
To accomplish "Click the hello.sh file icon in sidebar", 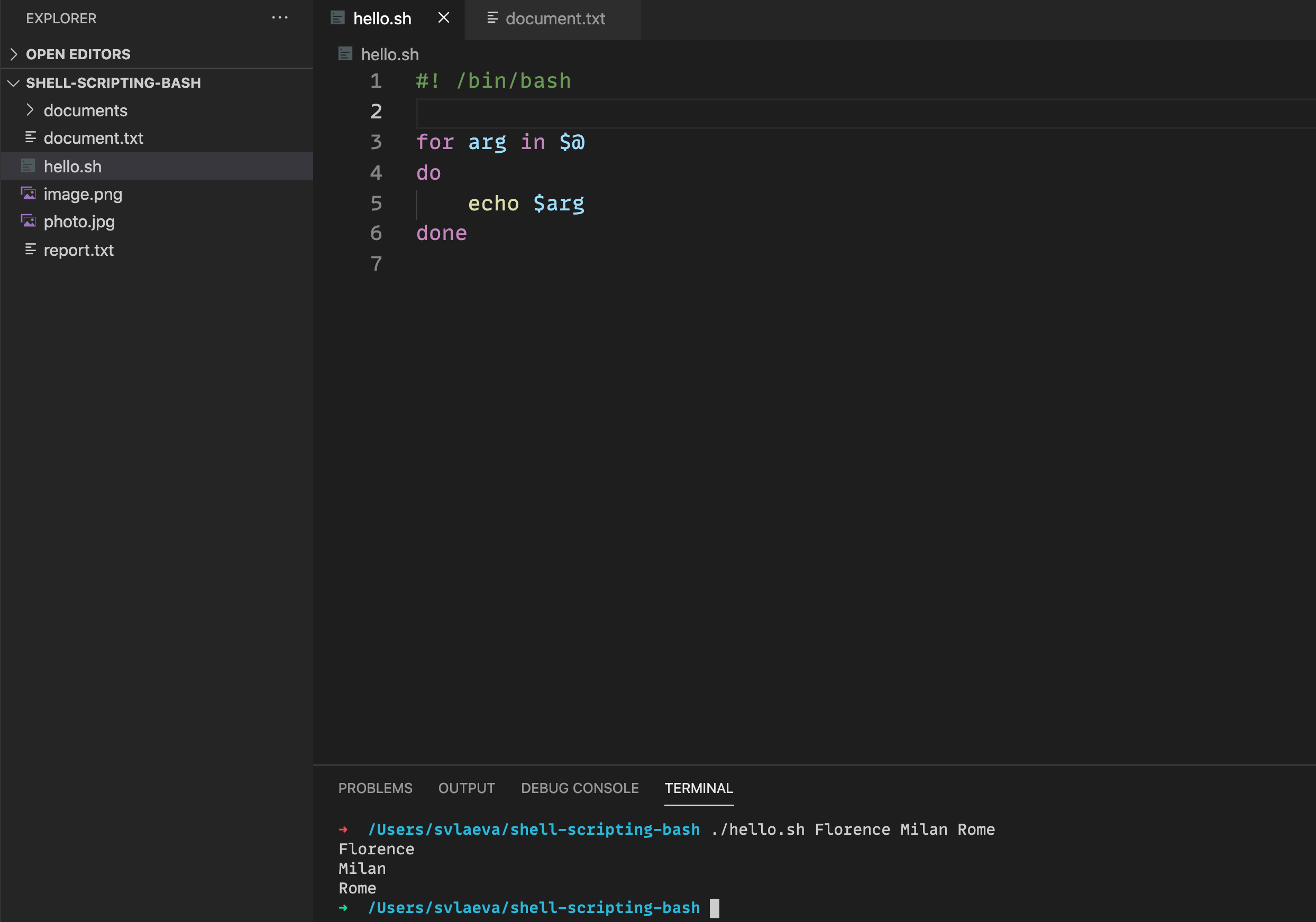I will (x=28, y=166).
